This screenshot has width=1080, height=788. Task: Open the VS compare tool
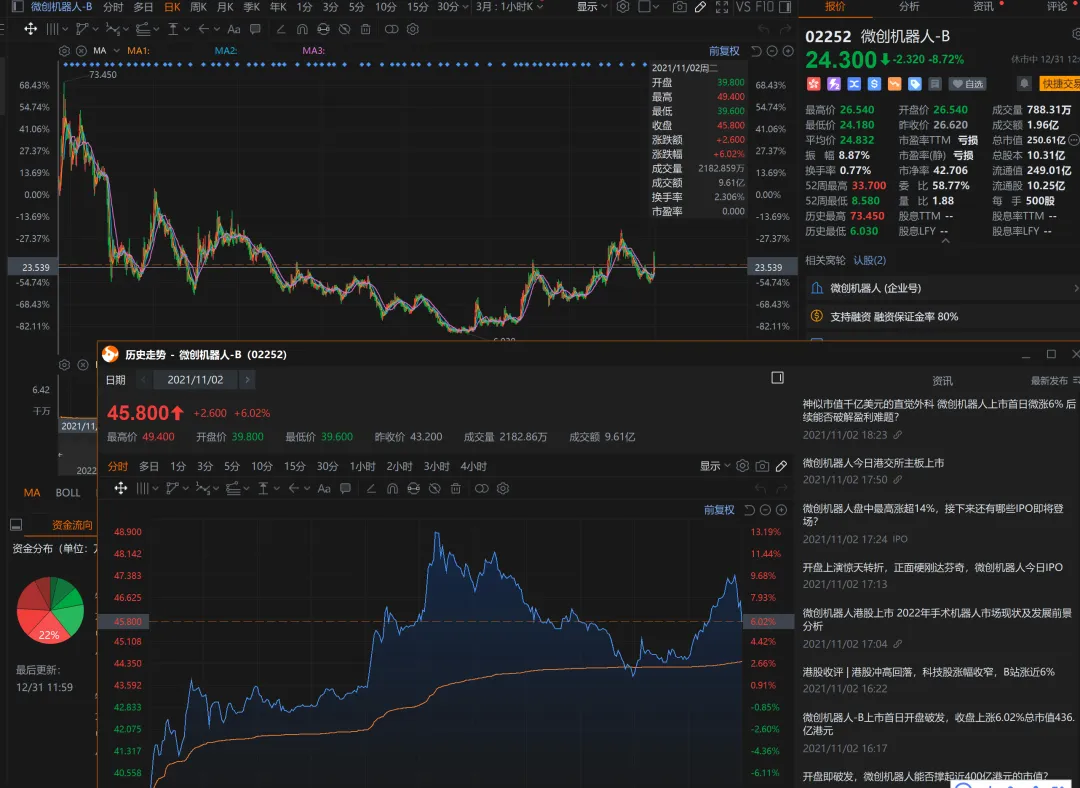pos(742,7)
